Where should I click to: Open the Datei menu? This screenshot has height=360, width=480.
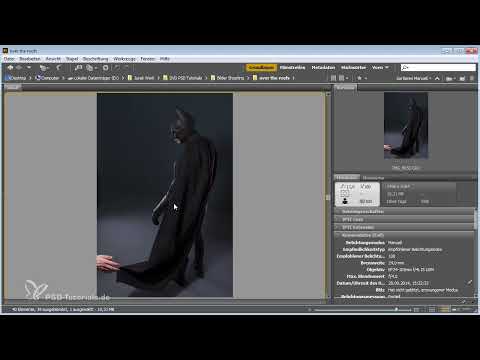[9, 59]
